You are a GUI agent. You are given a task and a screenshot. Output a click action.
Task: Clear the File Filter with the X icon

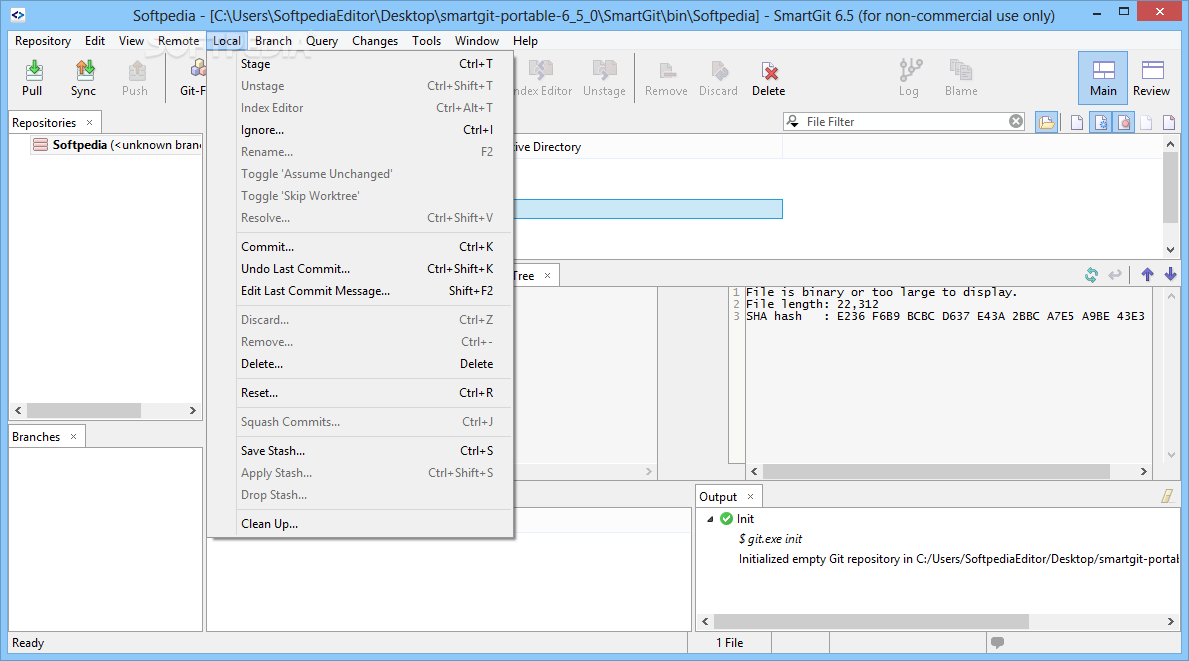(1015, 121)
